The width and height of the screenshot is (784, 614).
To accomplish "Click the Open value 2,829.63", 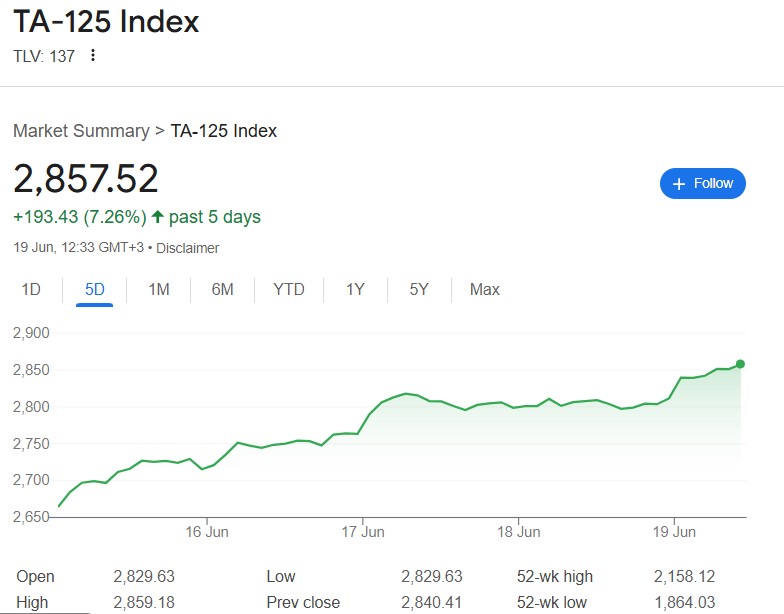I will (144, 576).
